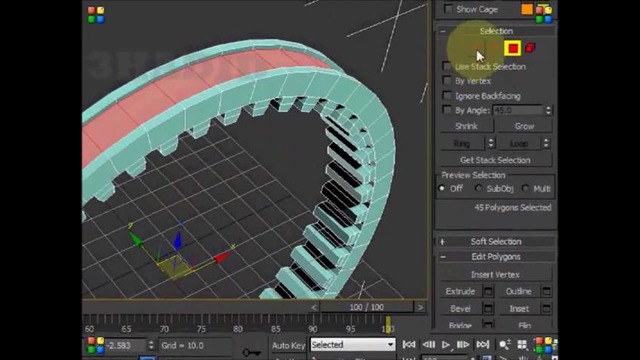This screenshot has width=640, height=360.
Task: Select the Polygon sub-object level icon
Action: click(x=513, y=48)
